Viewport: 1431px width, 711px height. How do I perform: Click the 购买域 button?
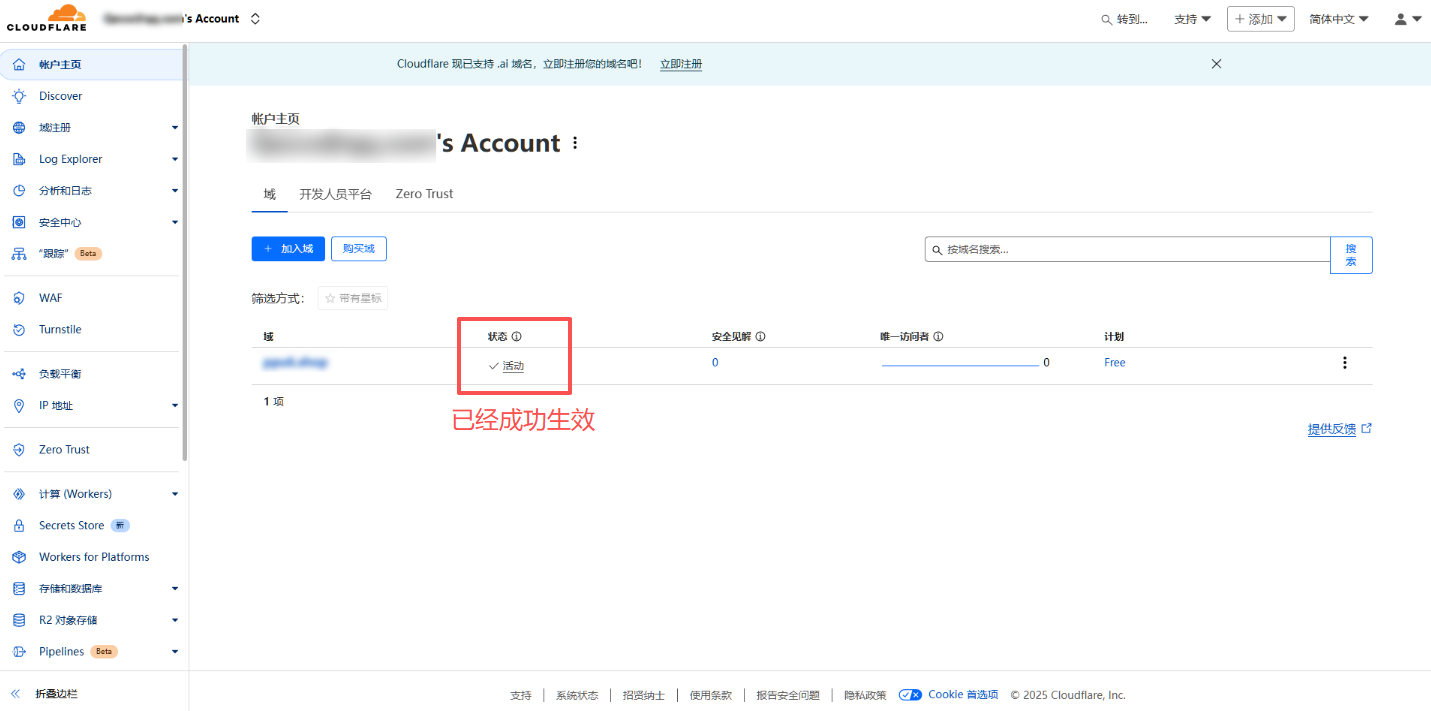(x=359, y=249)
